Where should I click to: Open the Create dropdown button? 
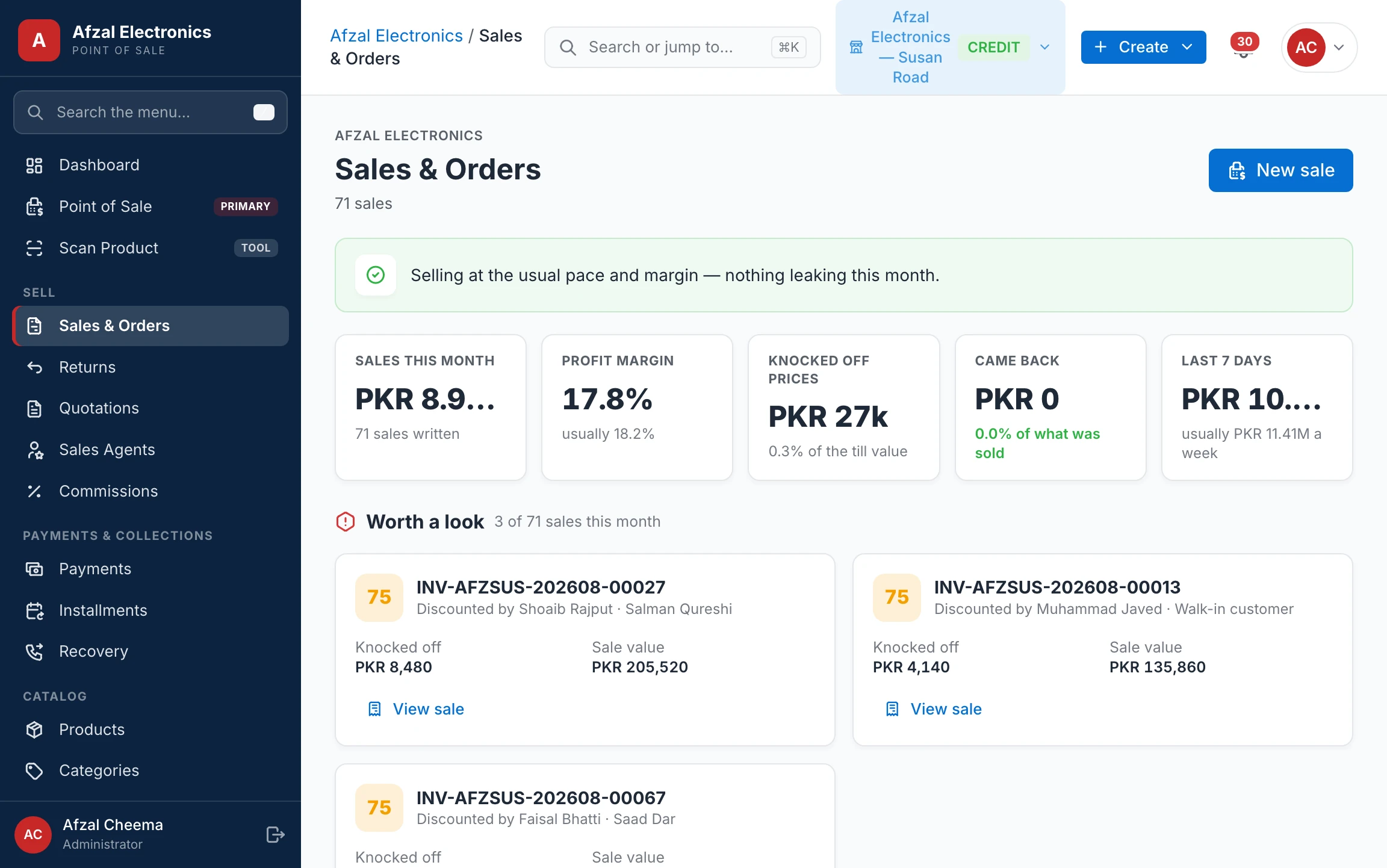point(1144,47)
